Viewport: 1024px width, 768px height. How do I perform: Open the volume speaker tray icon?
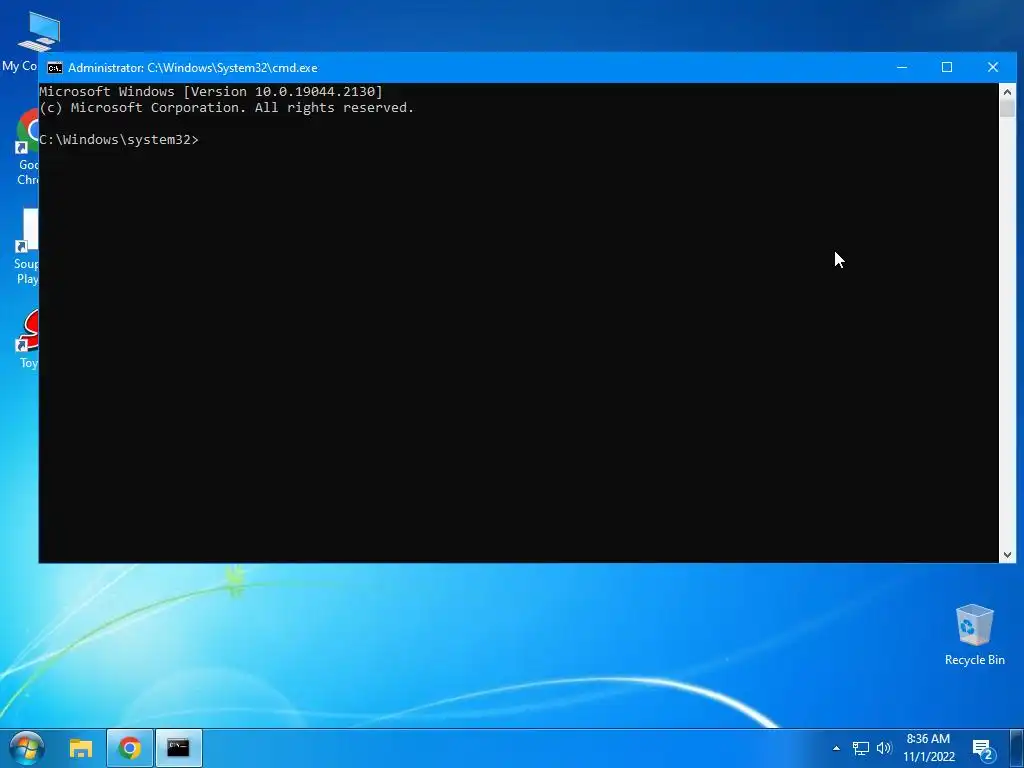[x=884, y=748]
